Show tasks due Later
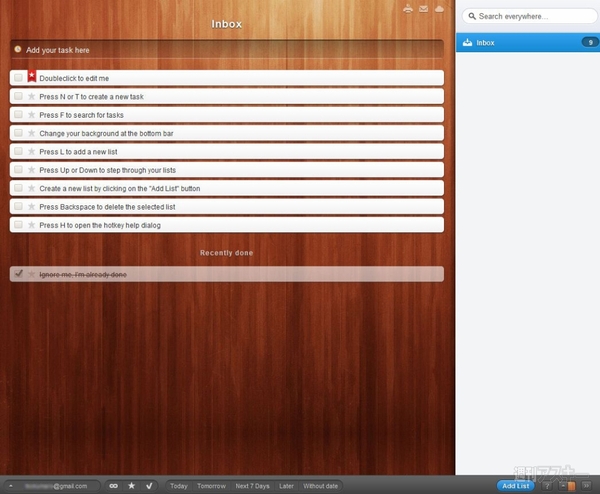This screenshot has width=600, height=494. point(286,486)
